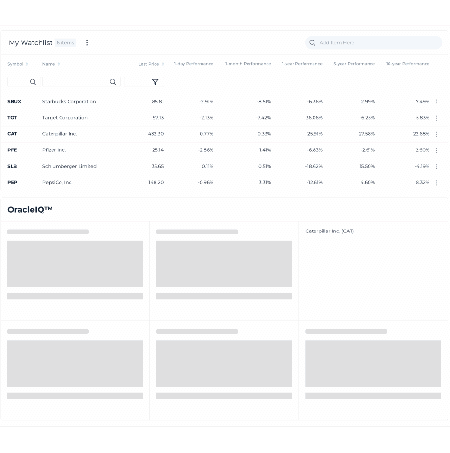Screen dimensions: 450x453
Task: Focus the Name filter input box
Action: (x=81, y=82)
